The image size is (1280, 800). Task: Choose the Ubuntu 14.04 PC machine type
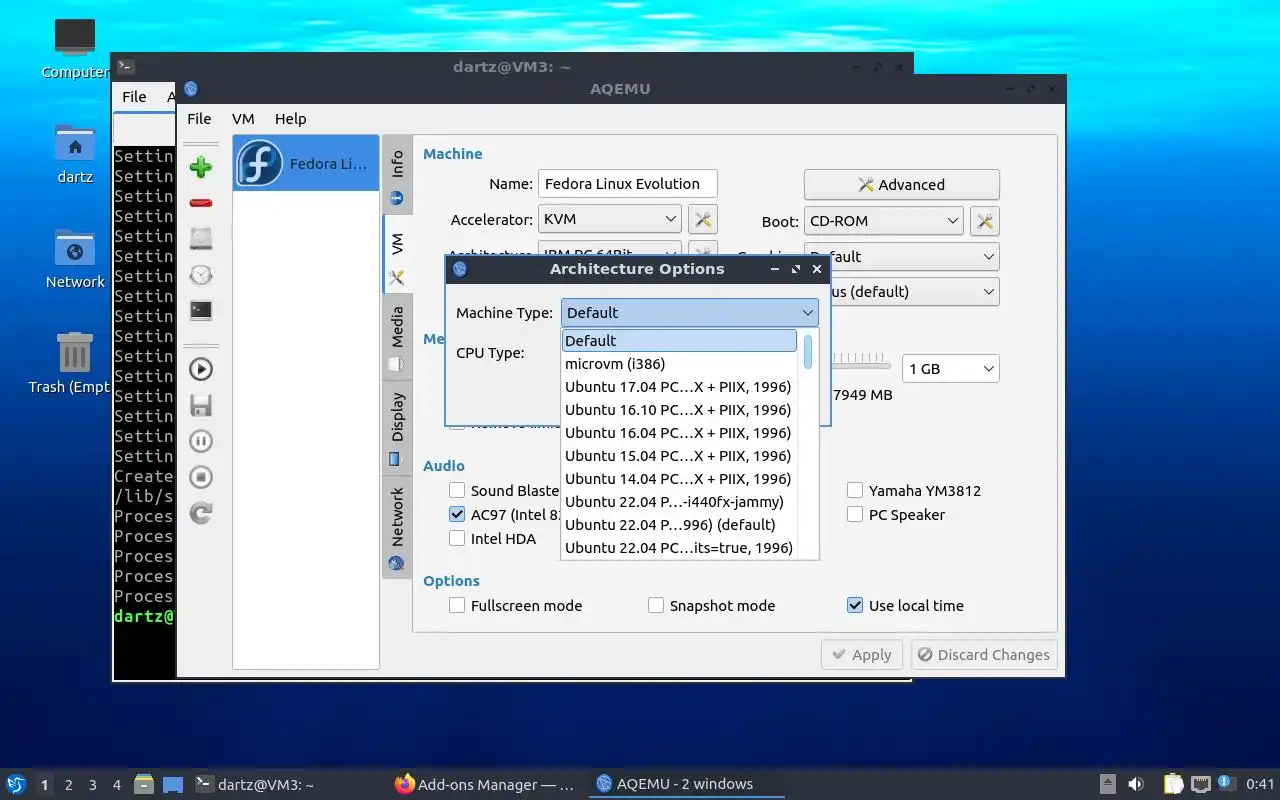click(679, 478)
